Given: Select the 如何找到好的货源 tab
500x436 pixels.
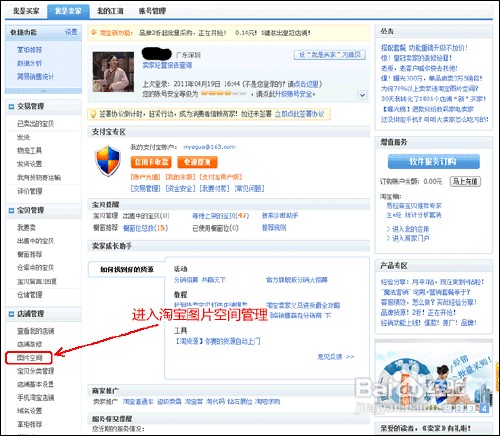Looking at the screenshot, I should 127,269.
